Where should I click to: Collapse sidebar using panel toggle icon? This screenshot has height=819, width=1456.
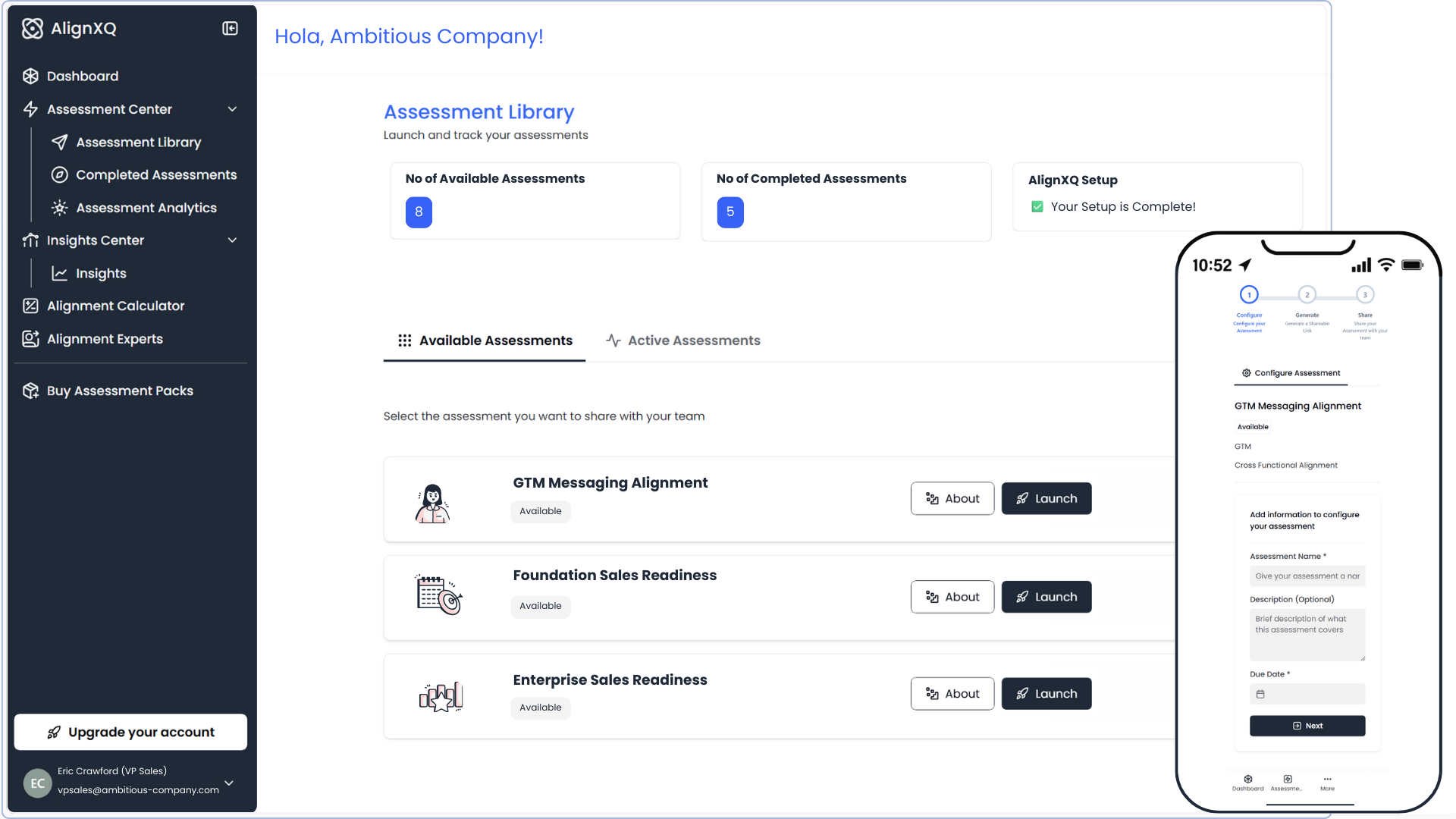click(x=230, y=29)
